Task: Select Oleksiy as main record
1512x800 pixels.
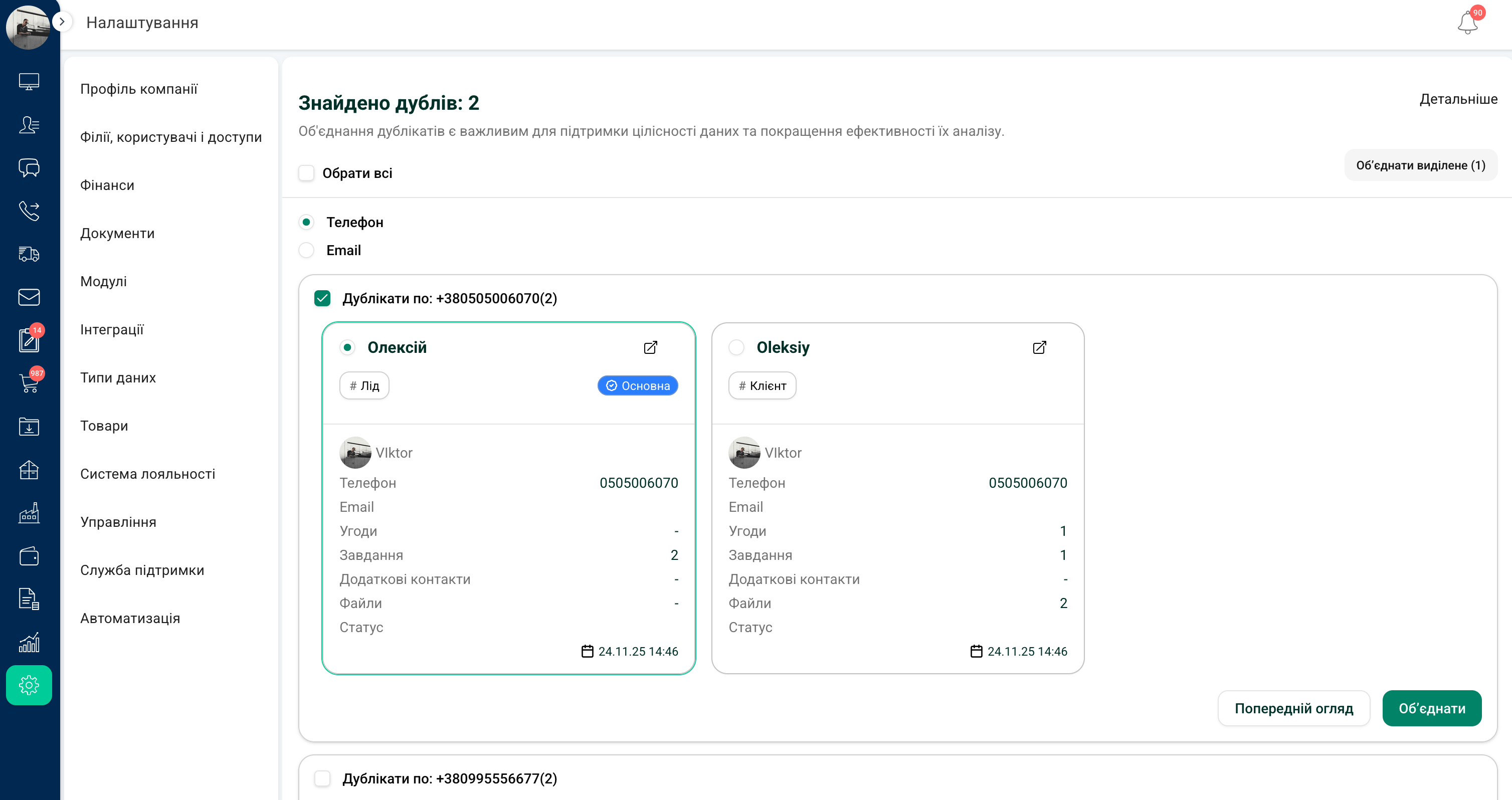Action: pyautogui.click(x=736, y=347)
